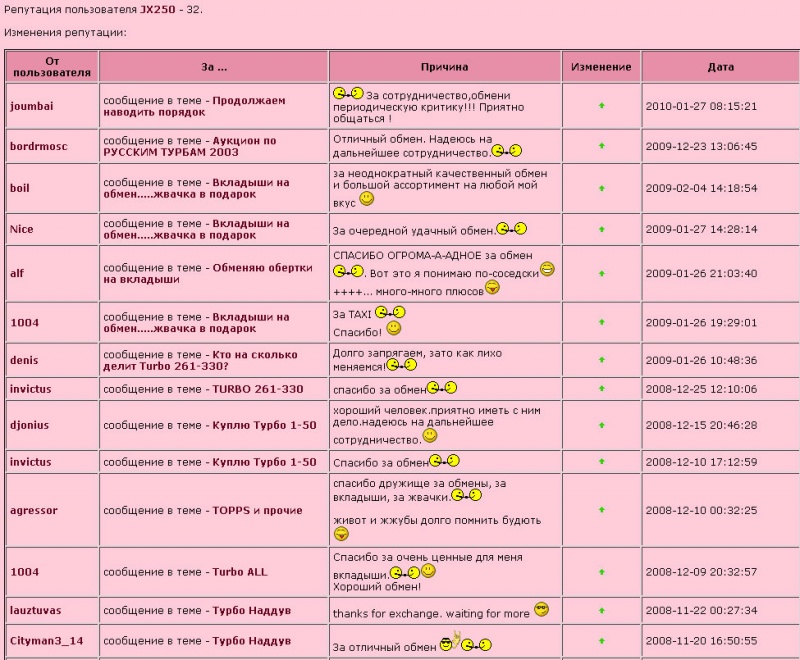Click the grinning smiley after 'по-соседски'
800x660 pixels.
[547, 269]
